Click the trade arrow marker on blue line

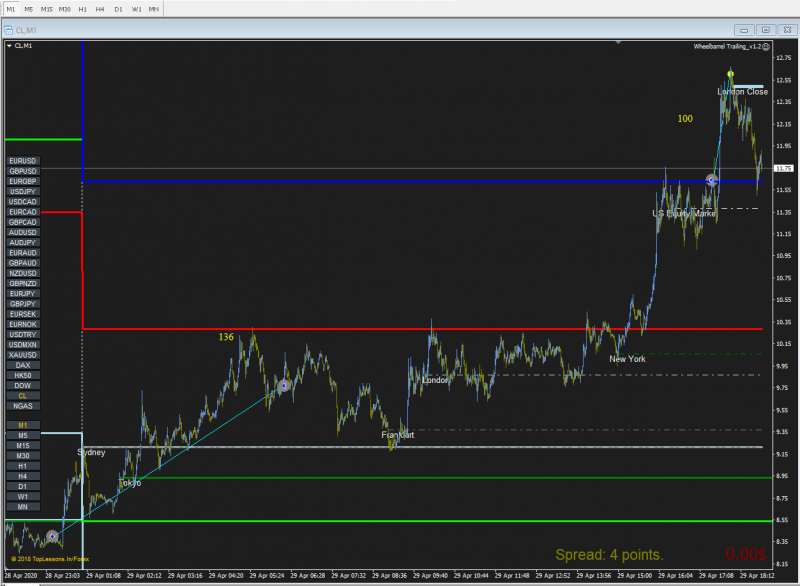point(712,180)
